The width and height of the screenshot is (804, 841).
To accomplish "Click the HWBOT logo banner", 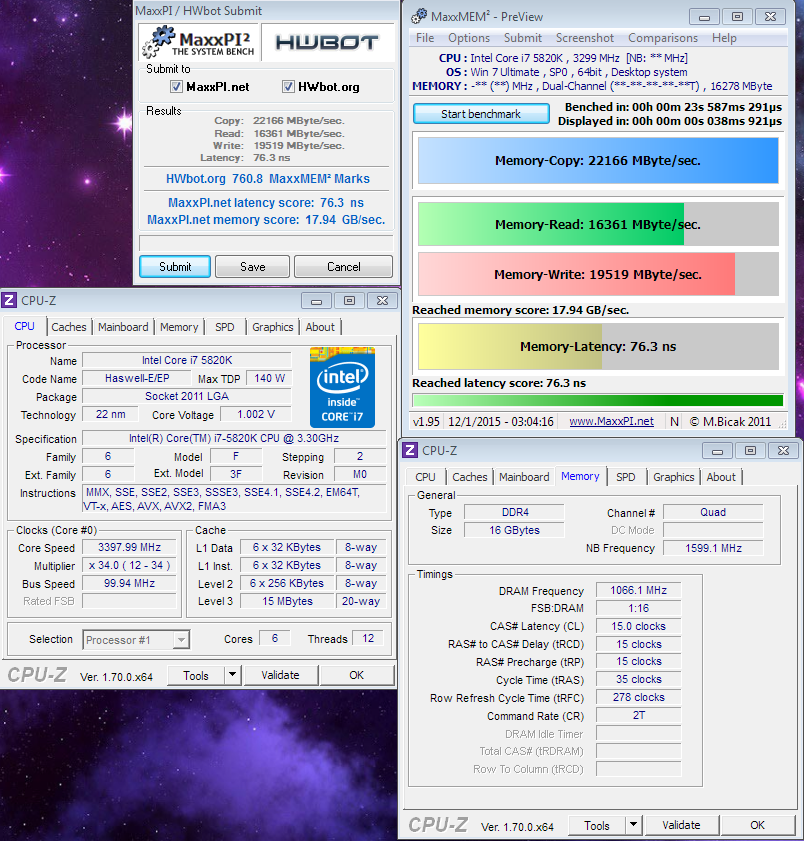I will pyautogui.click(x=328, y=42).
